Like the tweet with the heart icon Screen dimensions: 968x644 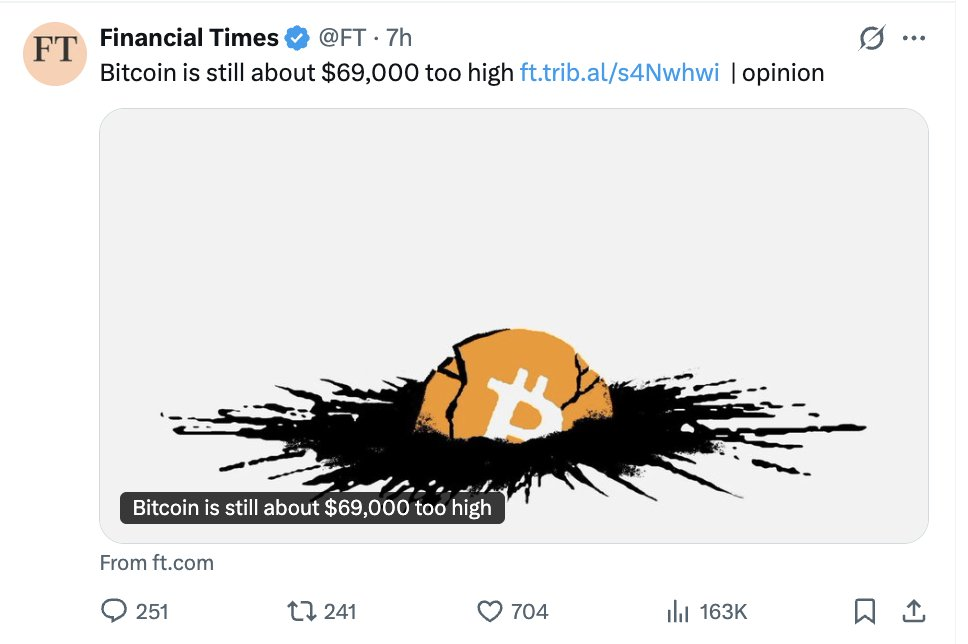pyautogui.click(x=489, y=610)
